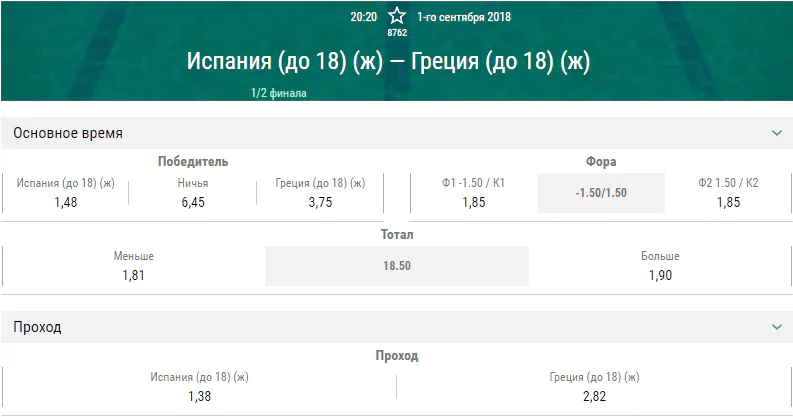This screenshot has height=417, width=793.
Task: Click the Основное время section header
Action: (x=396, y=133)
